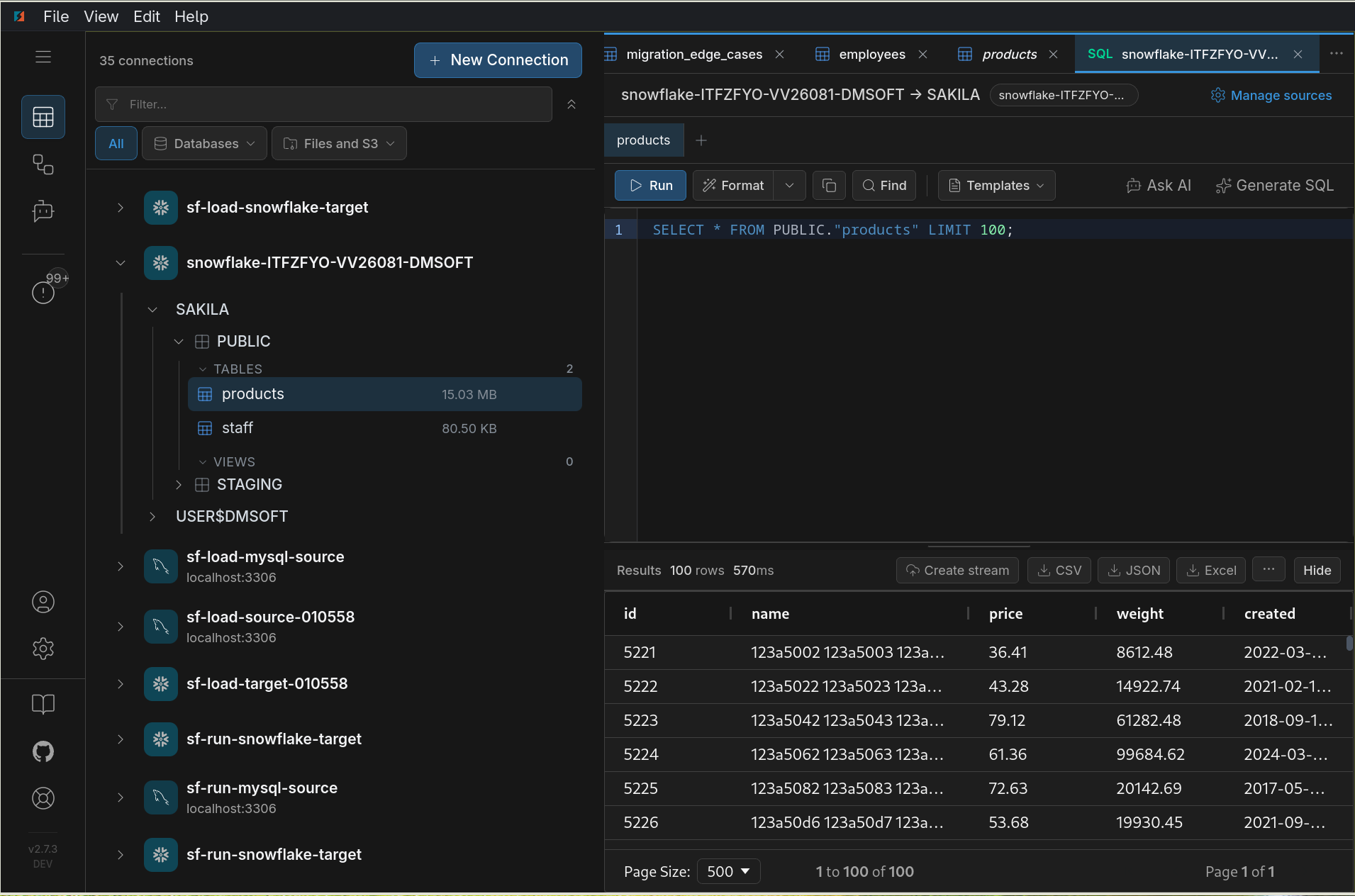Click the Manage sources link
Screen dimensions: 1355x896
point(1271,95)
